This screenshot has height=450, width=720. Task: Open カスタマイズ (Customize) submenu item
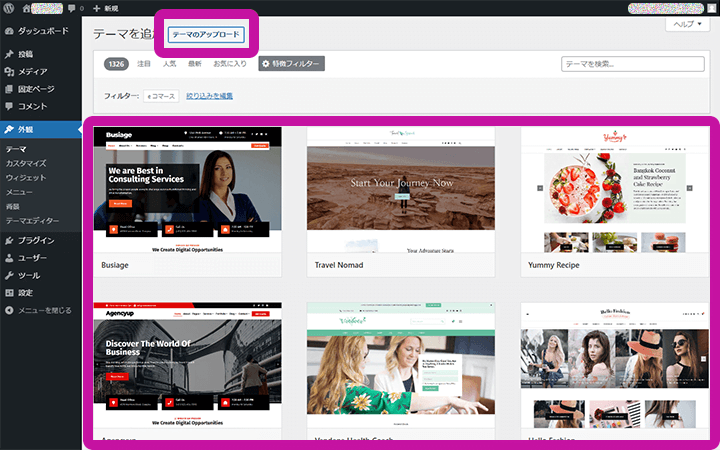coord(26,162)
